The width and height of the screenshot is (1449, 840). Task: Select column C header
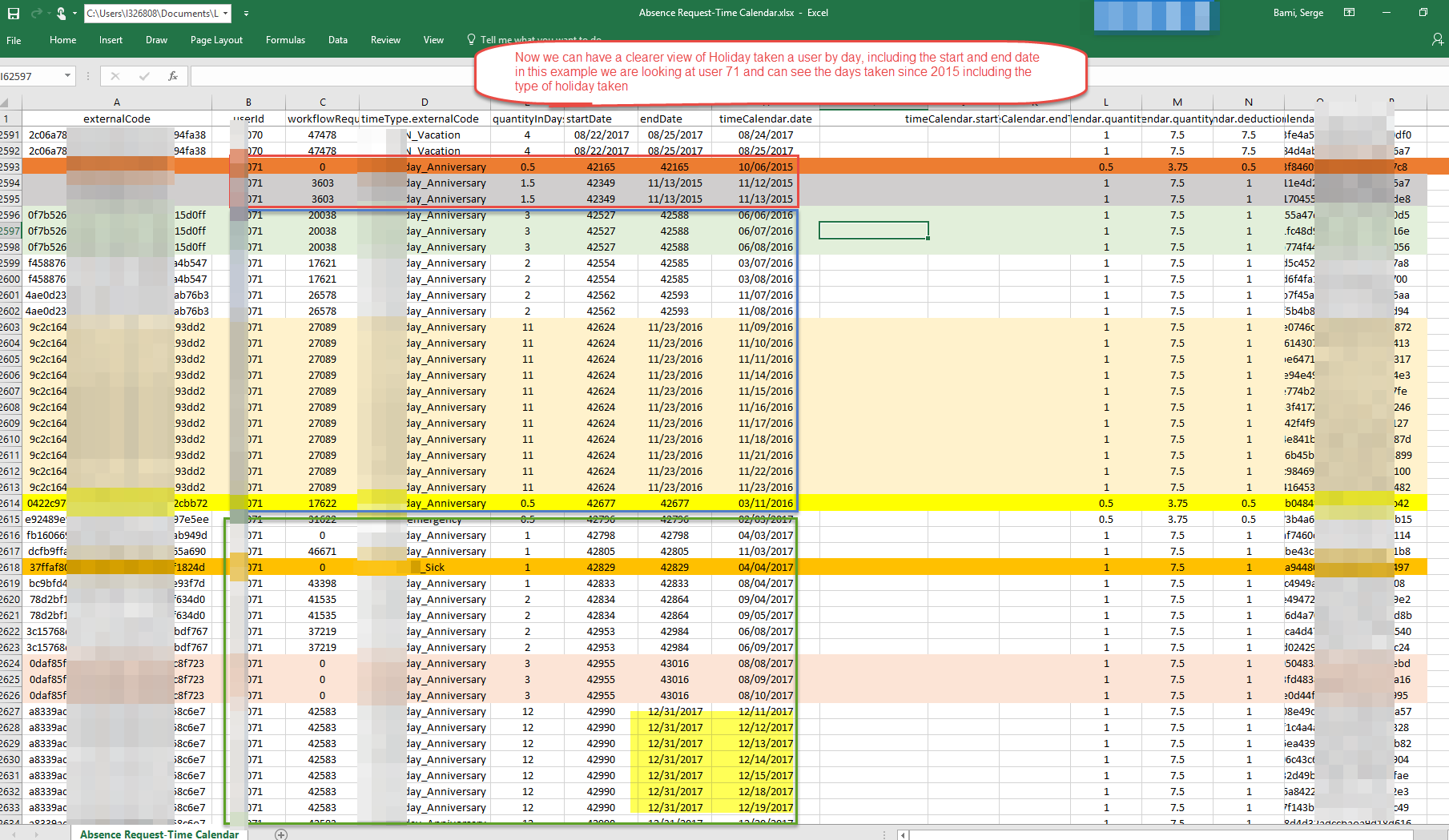[x=323, y=102]
